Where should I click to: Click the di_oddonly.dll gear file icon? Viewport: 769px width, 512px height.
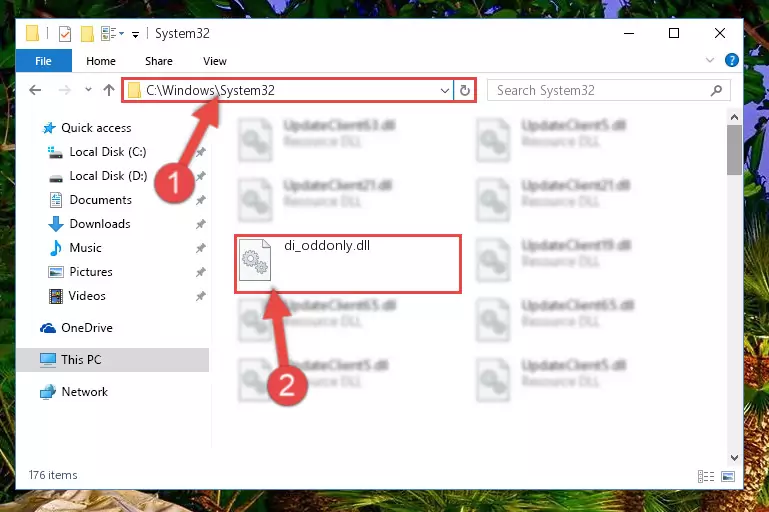click(x=255, y=260)
